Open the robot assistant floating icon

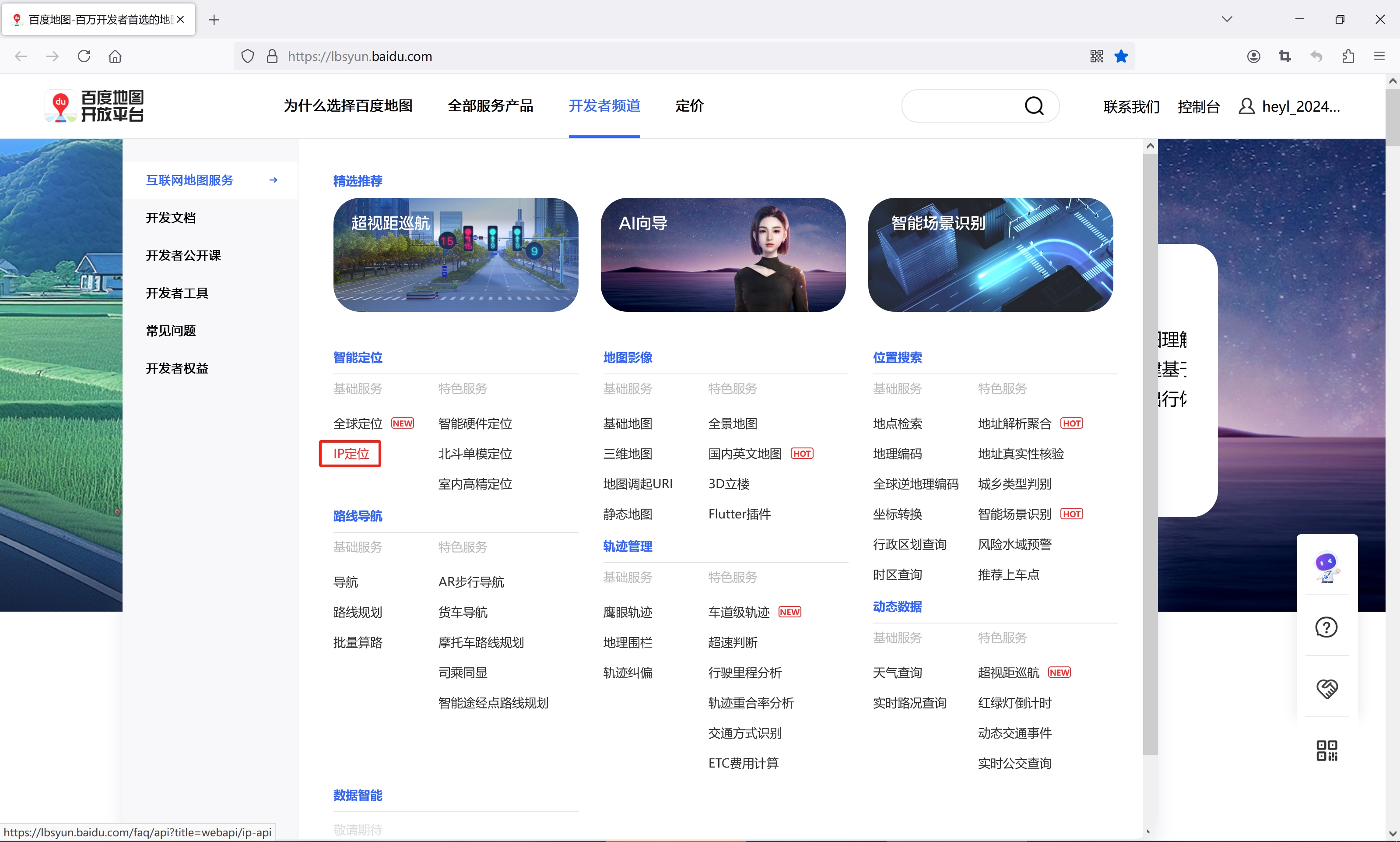tap(1326, 567)
